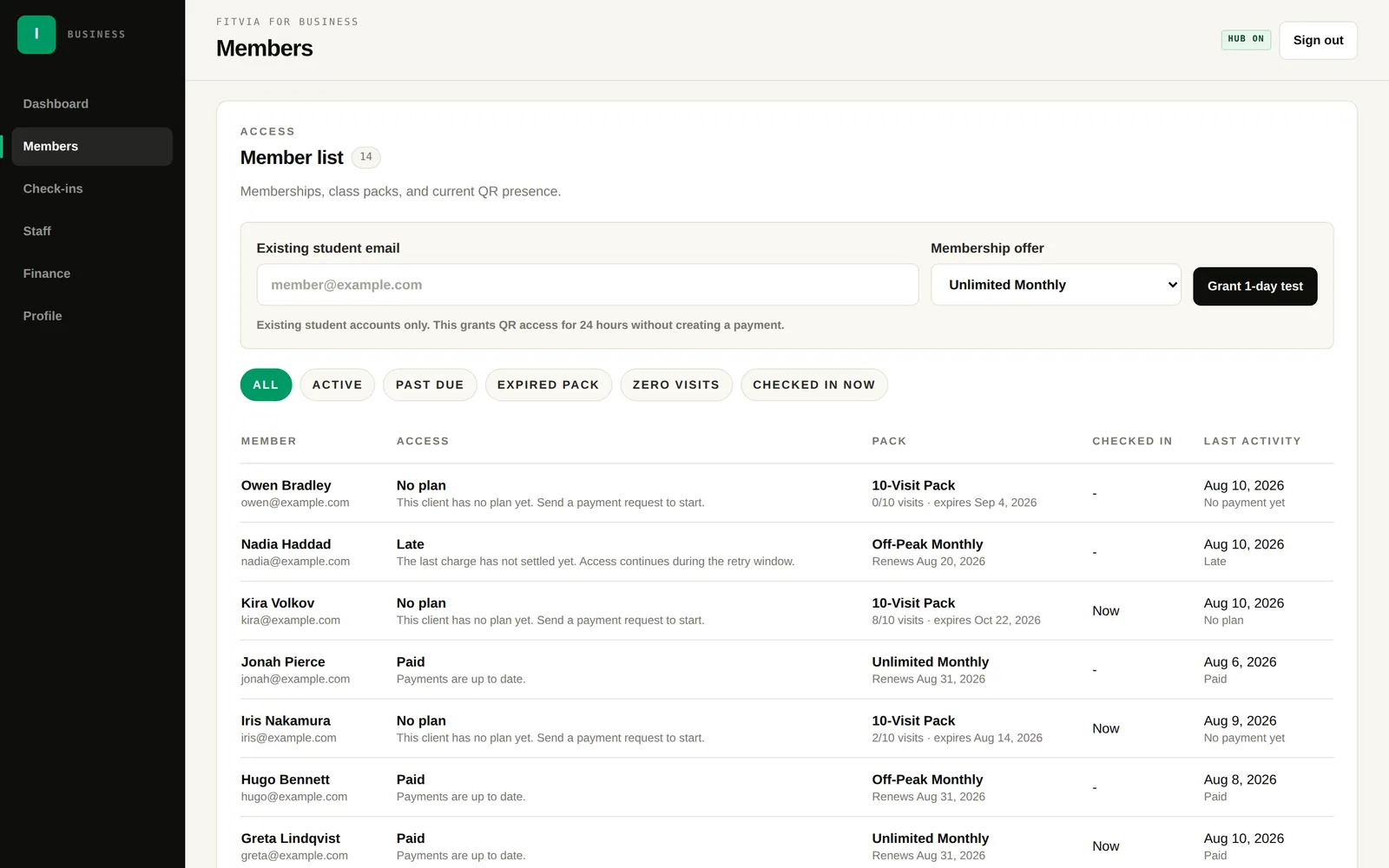This screenshot has height=868, width=1389.
Task: Show ZERO VISITS members
Action: (676, 385)
